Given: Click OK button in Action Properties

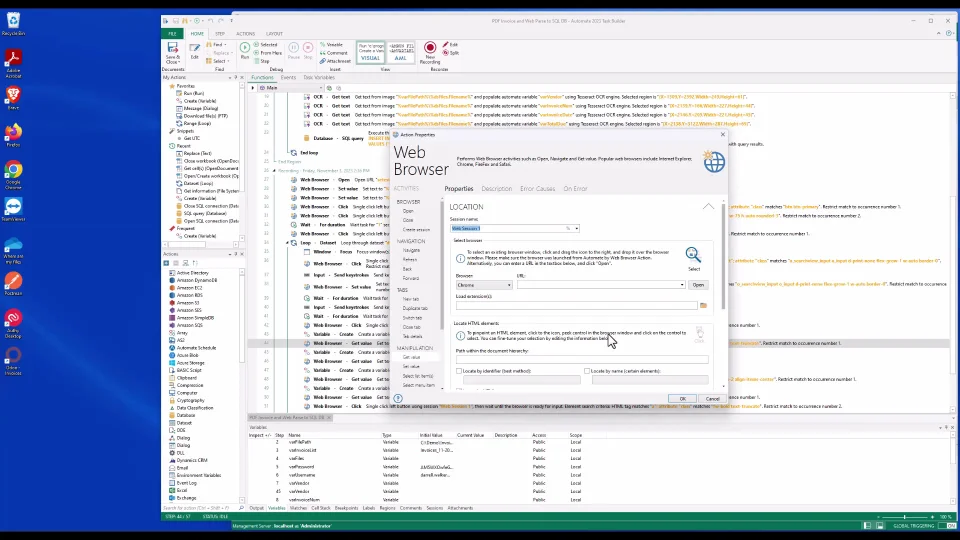Looking at the screenshot, I should coord(682,399).
